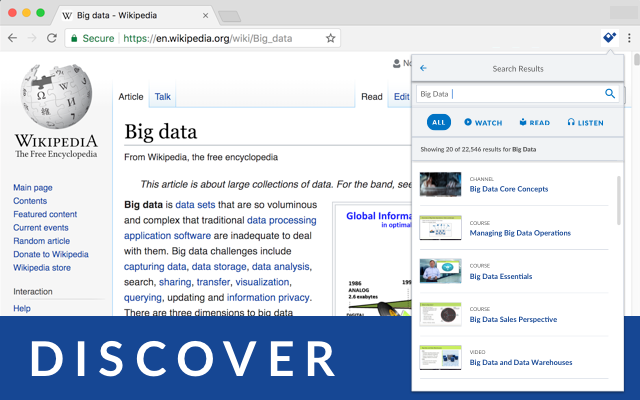Open Wikipedia store link
Screen dimensions: 640x400
tap(42, 268)
